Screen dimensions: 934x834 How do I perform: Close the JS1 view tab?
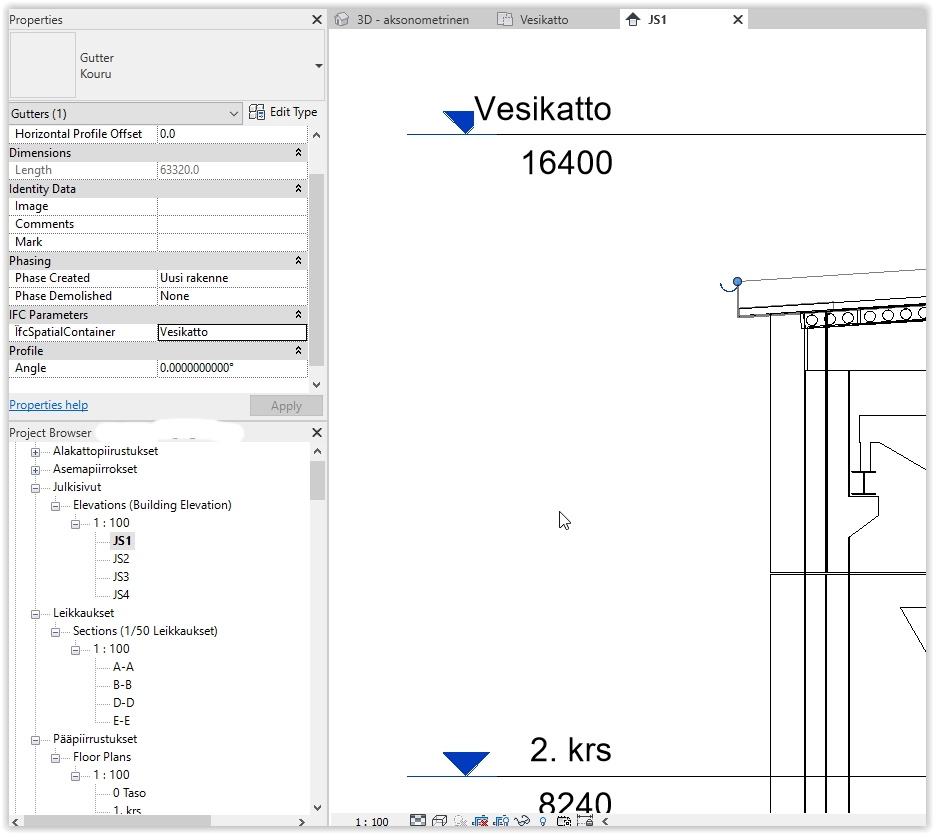(737, 20)
